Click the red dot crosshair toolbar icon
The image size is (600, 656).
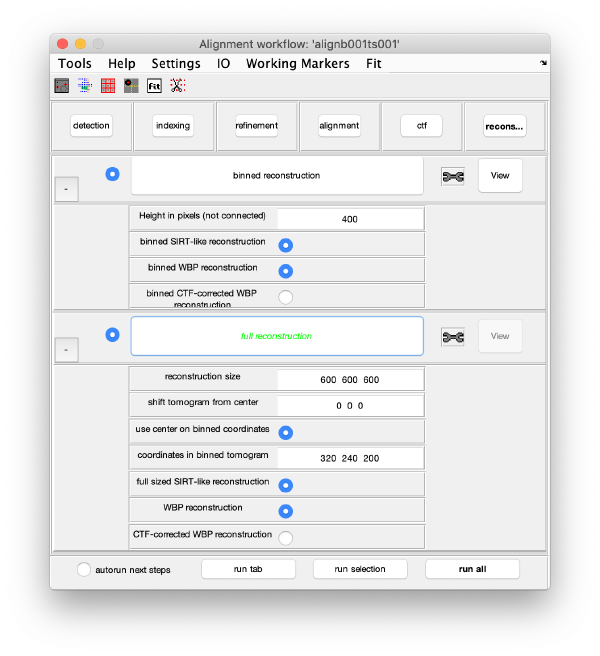point(131,86)
